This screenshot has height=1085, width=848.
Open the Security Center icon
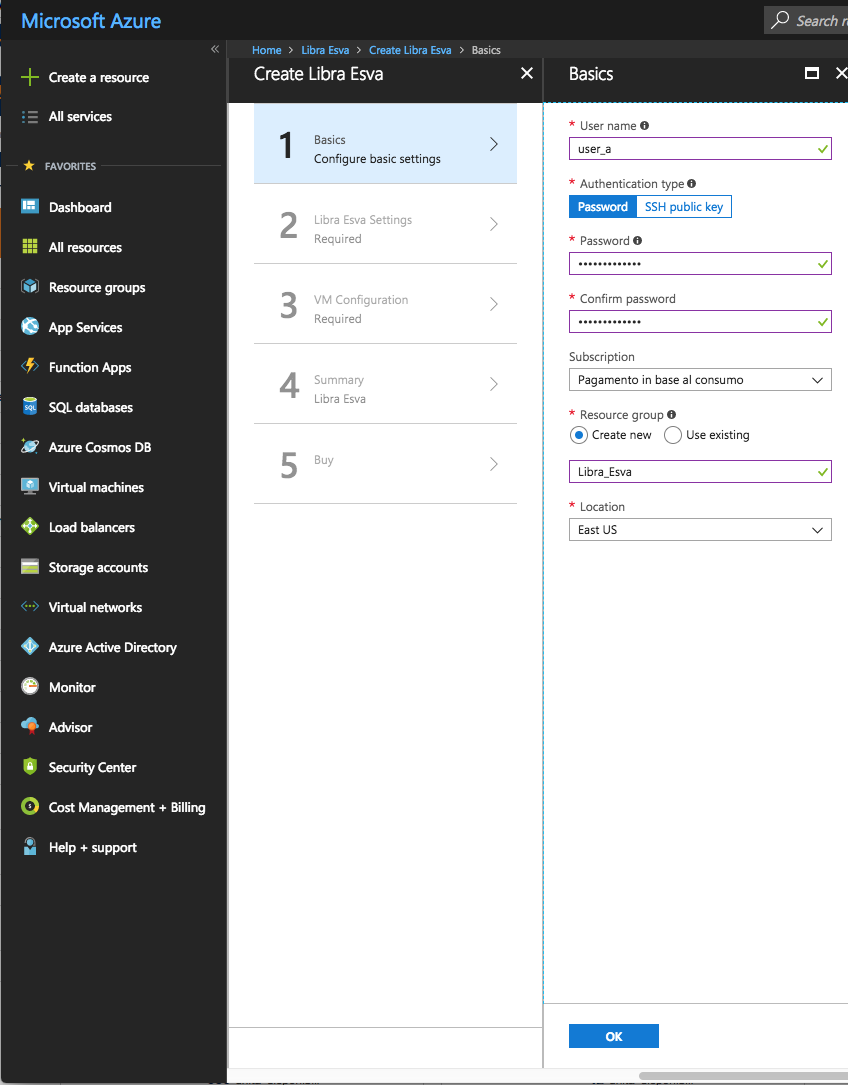click(28, 767)
